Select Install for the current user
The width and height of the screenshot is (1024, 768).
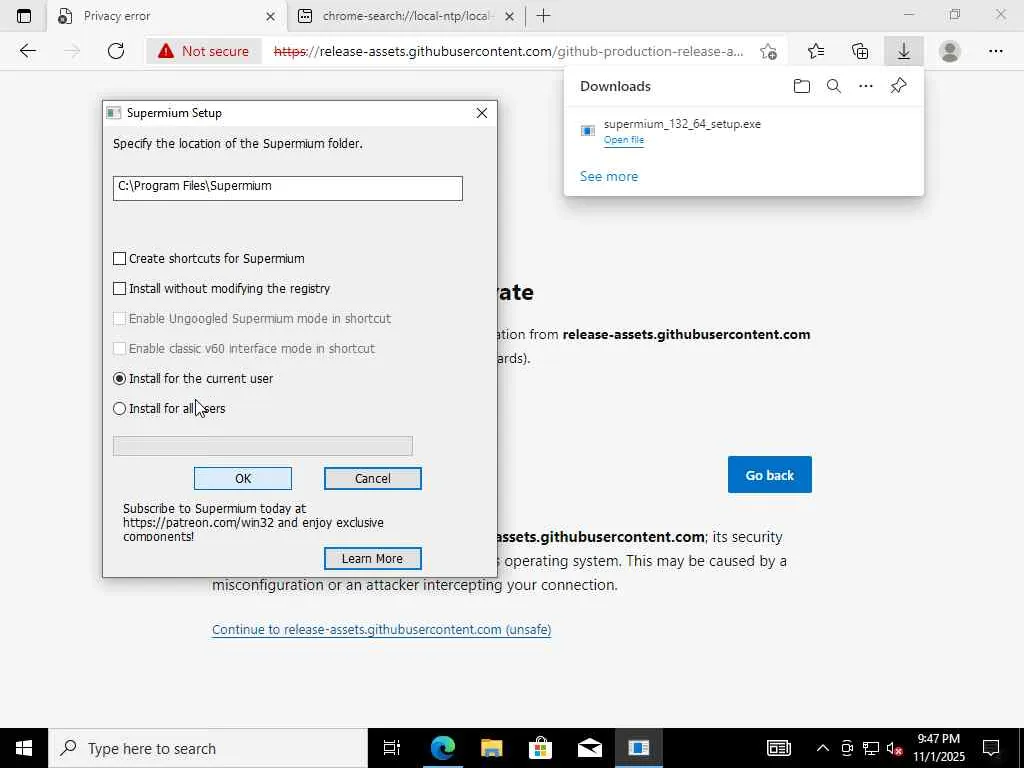120,379
